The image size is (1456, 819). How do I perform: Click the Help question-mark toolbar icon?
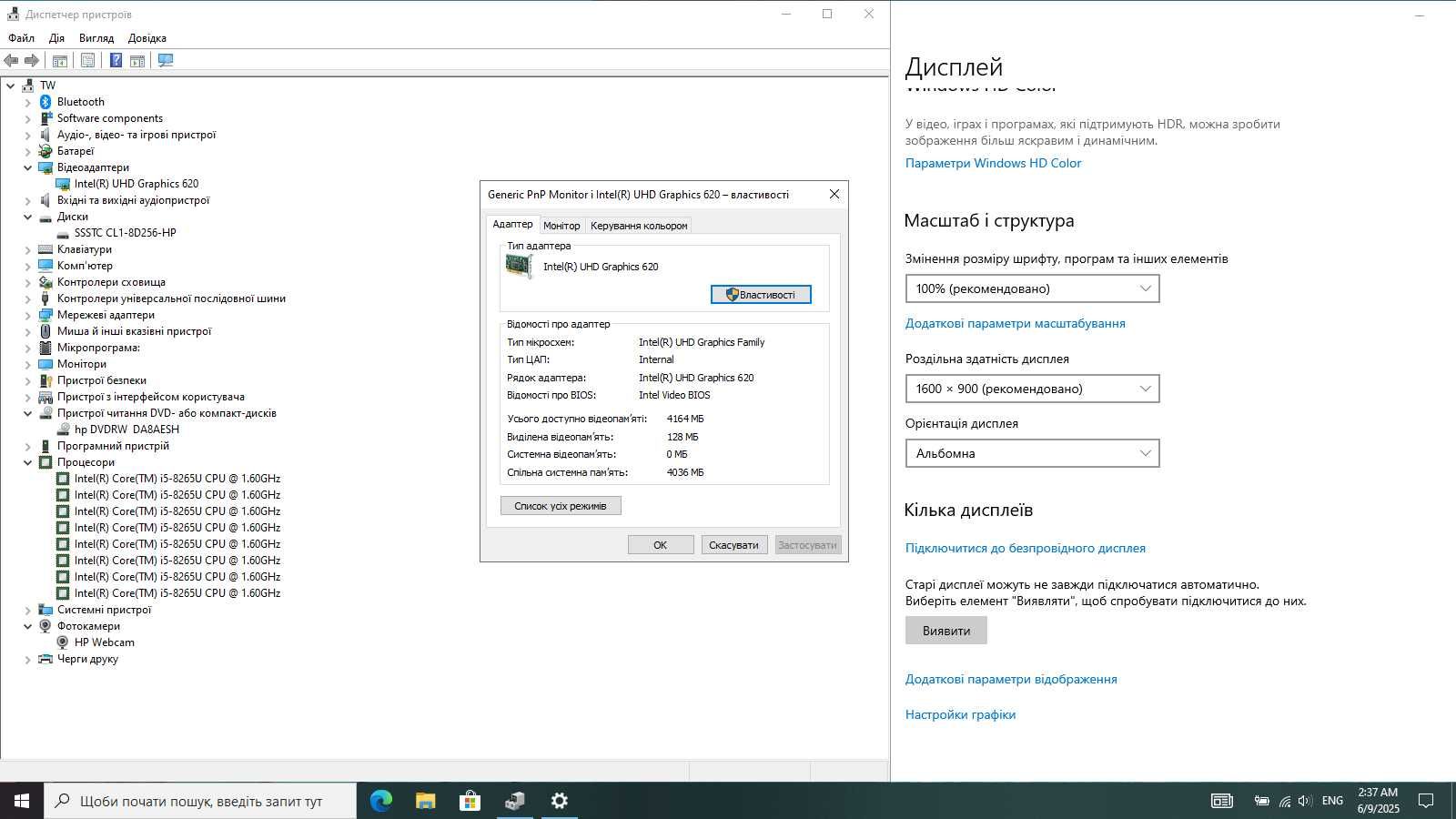point(116,60)
